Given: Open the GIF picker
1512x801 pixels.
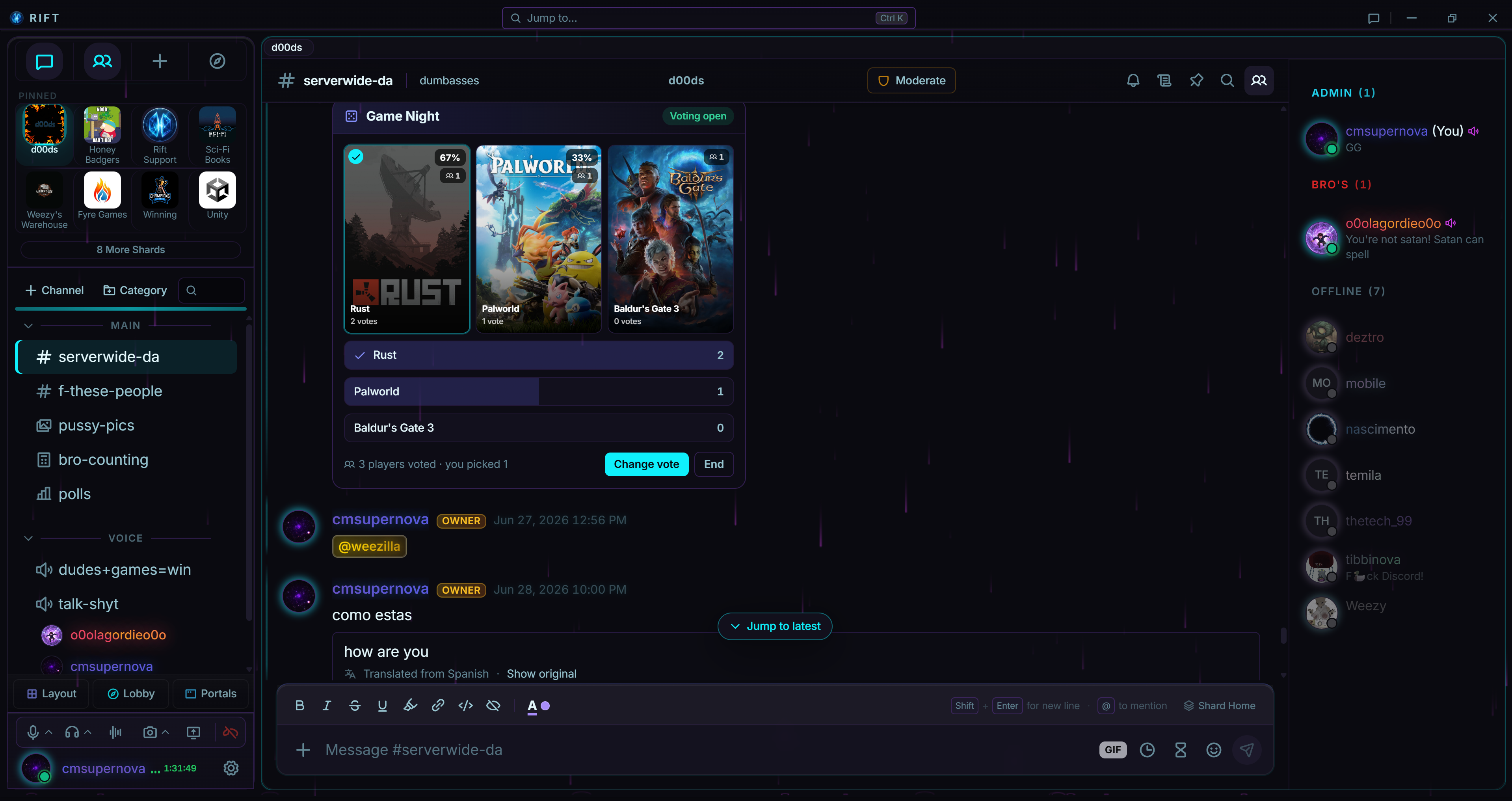Looking at the screenshot, I should click(1113, 749).
